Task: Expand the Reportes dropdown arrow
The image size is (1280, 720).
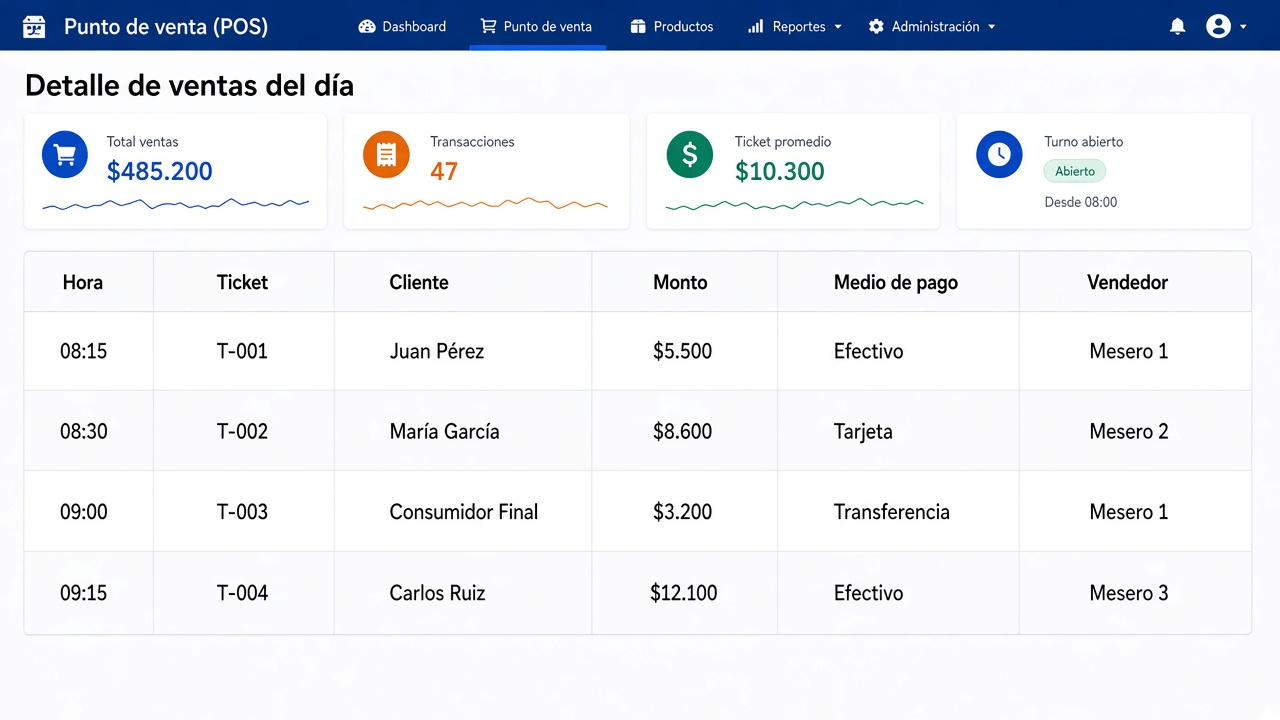Action: (x=838, y=27)
